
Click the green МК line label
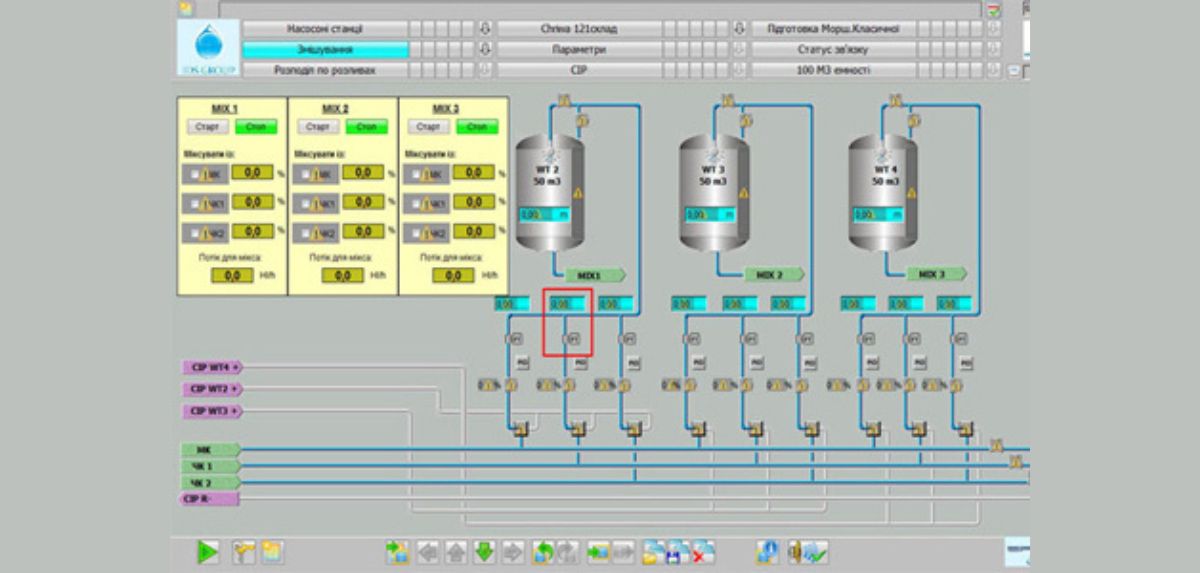point(211,450)
